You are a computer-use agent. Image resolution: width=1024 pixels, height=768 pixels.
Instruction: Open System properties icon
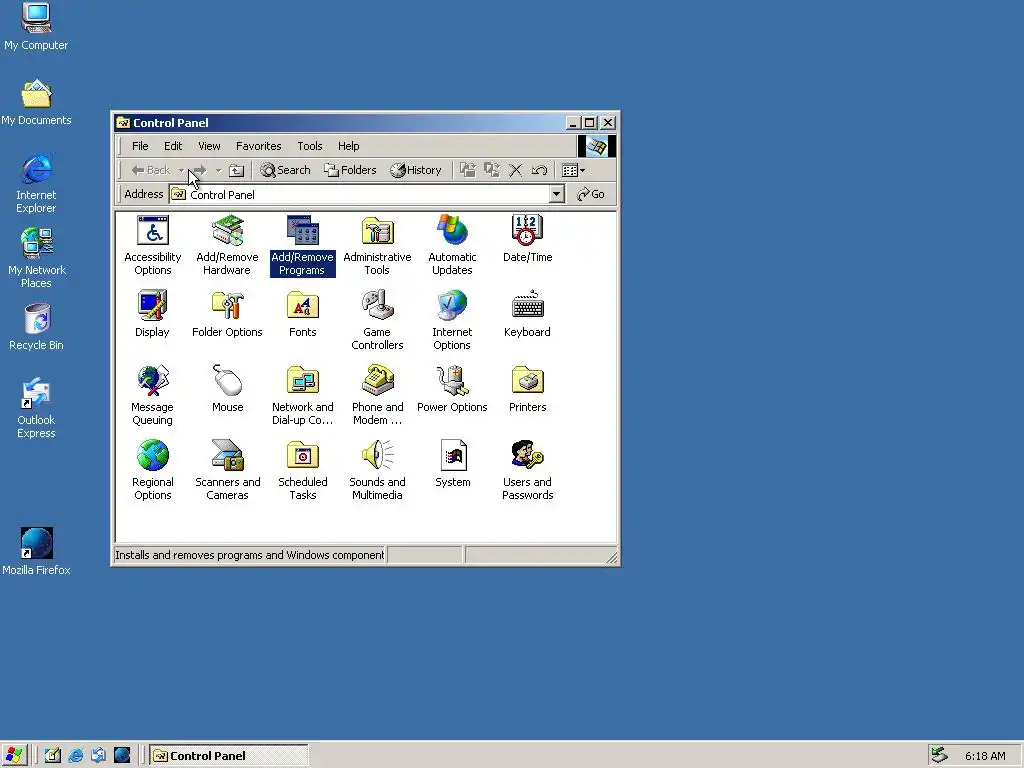[453, 465]
